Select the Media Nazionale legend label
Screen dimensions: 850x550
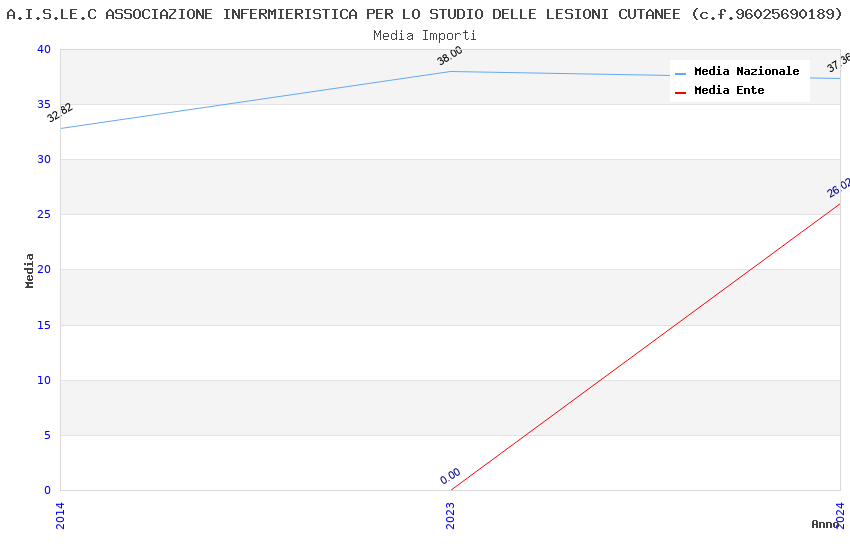746,72
